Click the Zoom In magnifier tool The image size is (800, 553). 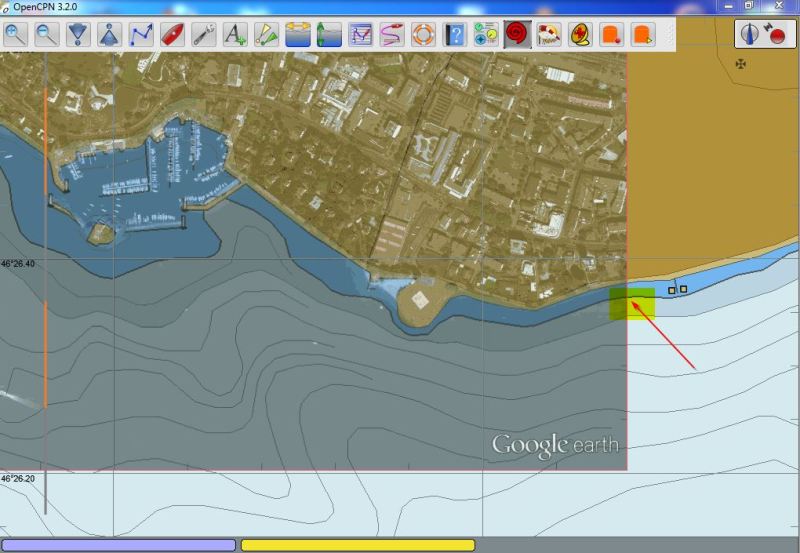[15, 35]
